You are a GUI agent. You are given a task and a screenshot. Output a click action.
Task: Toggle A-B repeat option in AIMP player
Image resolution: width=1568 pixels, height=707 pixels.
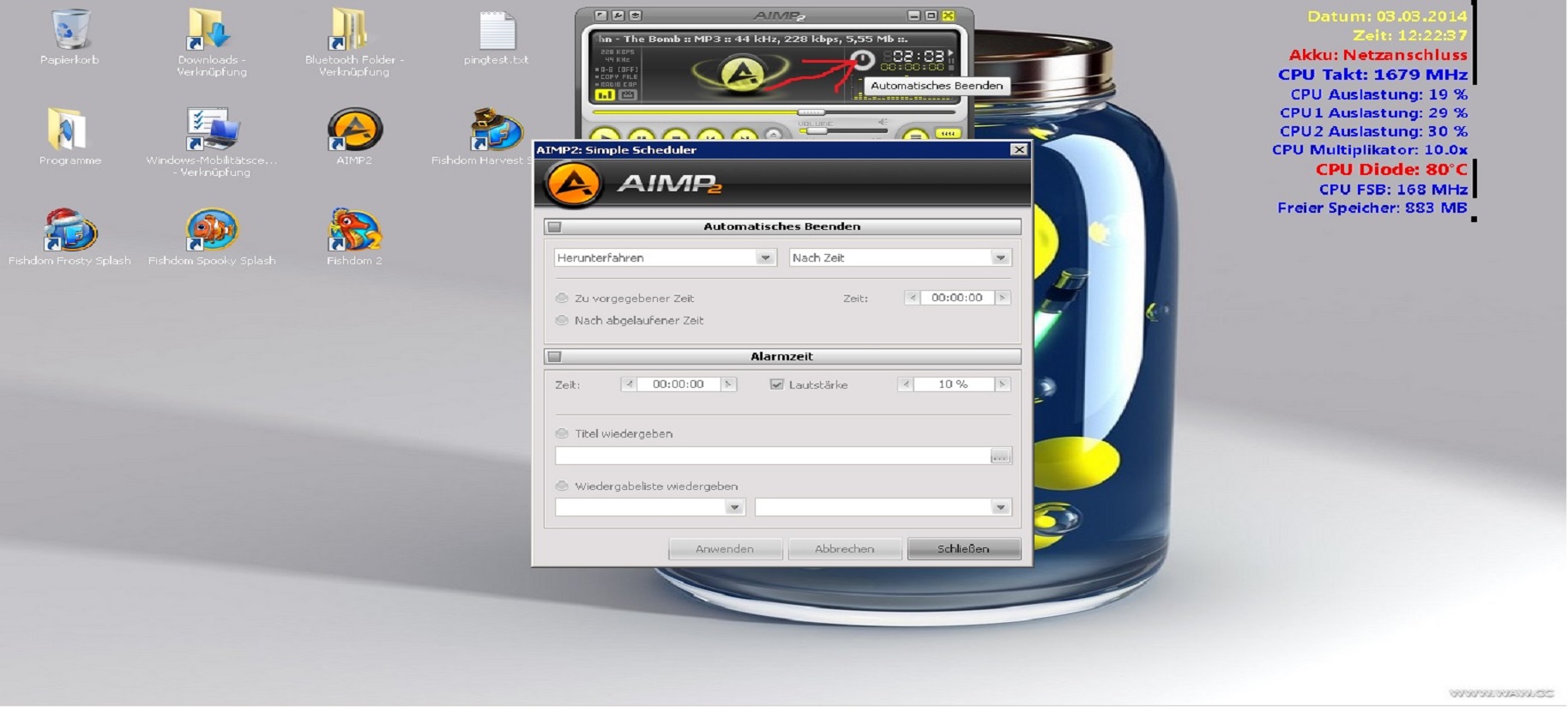pyautogui.click(x=616, y=69)
